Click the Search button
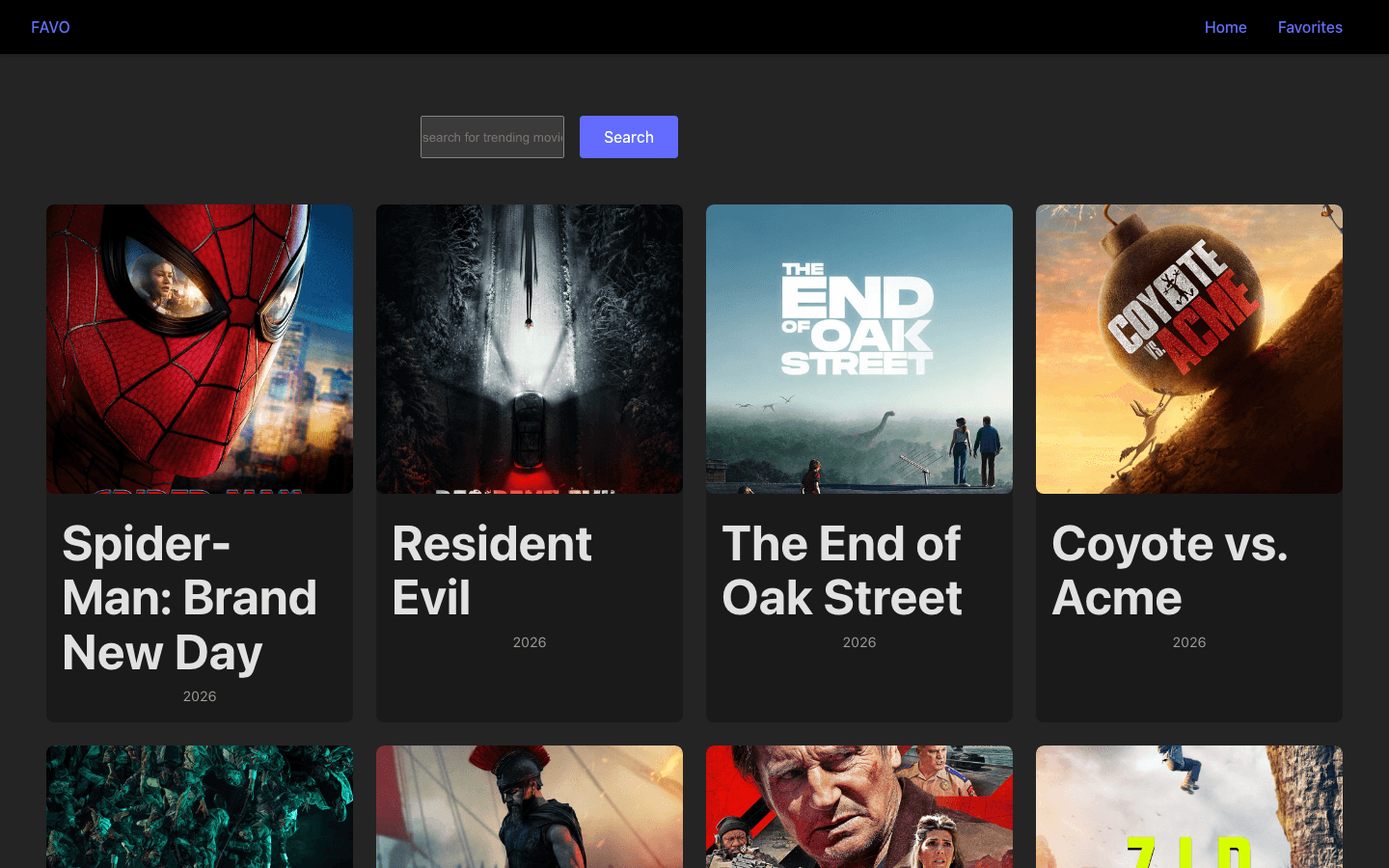The image size is (1389, 868). pos(629,137)
